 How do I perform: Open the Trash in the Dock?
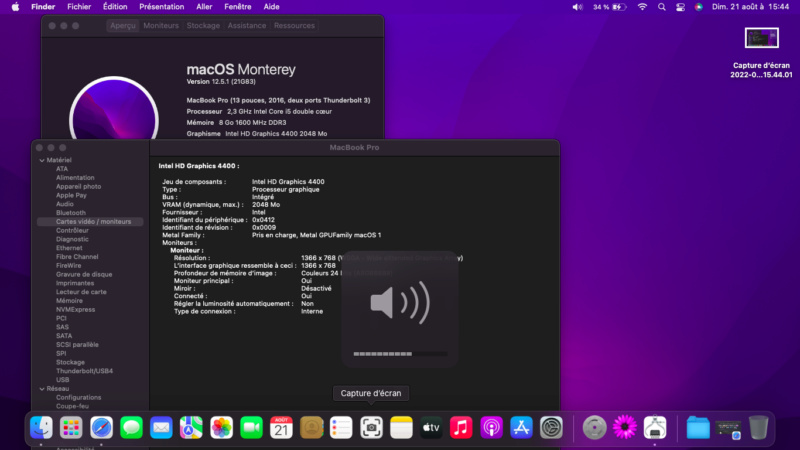point(759,428)
